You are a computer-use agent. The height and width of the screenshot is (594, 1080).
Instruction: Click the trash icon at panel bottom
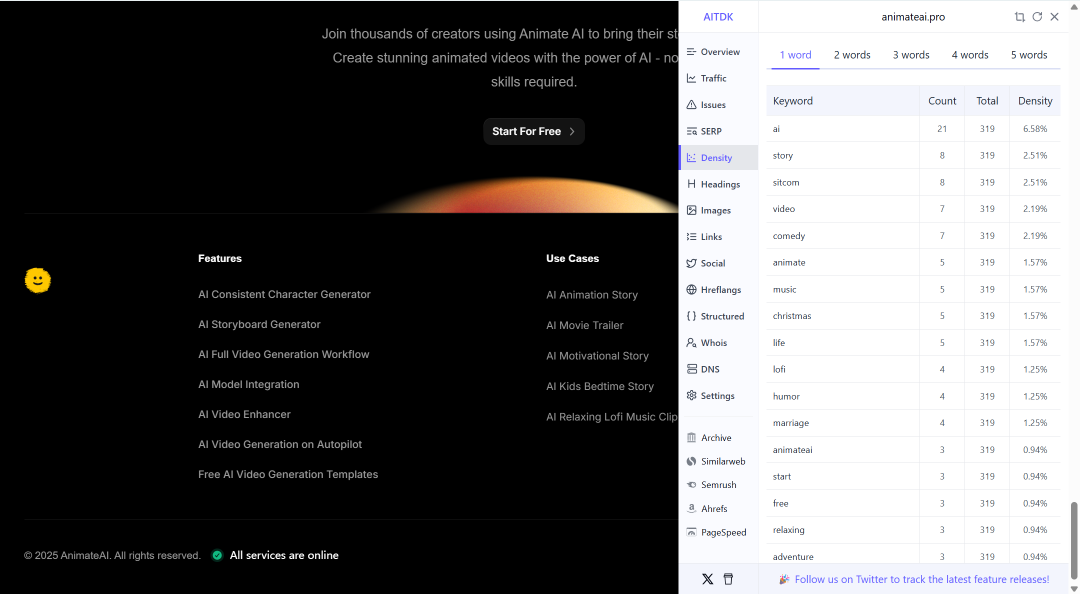pyautogui.click(x=728, y=579)
